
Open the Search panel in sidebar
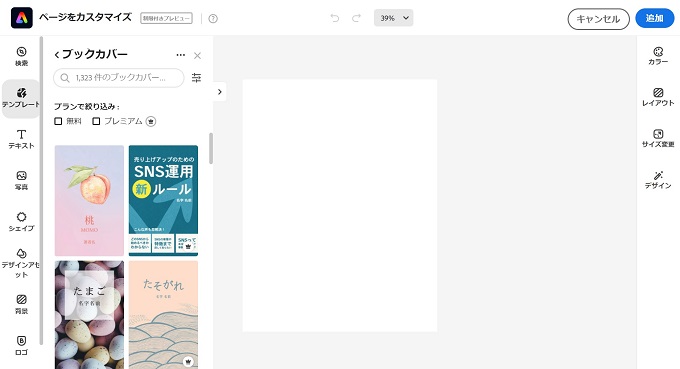[x=21, y=56]
